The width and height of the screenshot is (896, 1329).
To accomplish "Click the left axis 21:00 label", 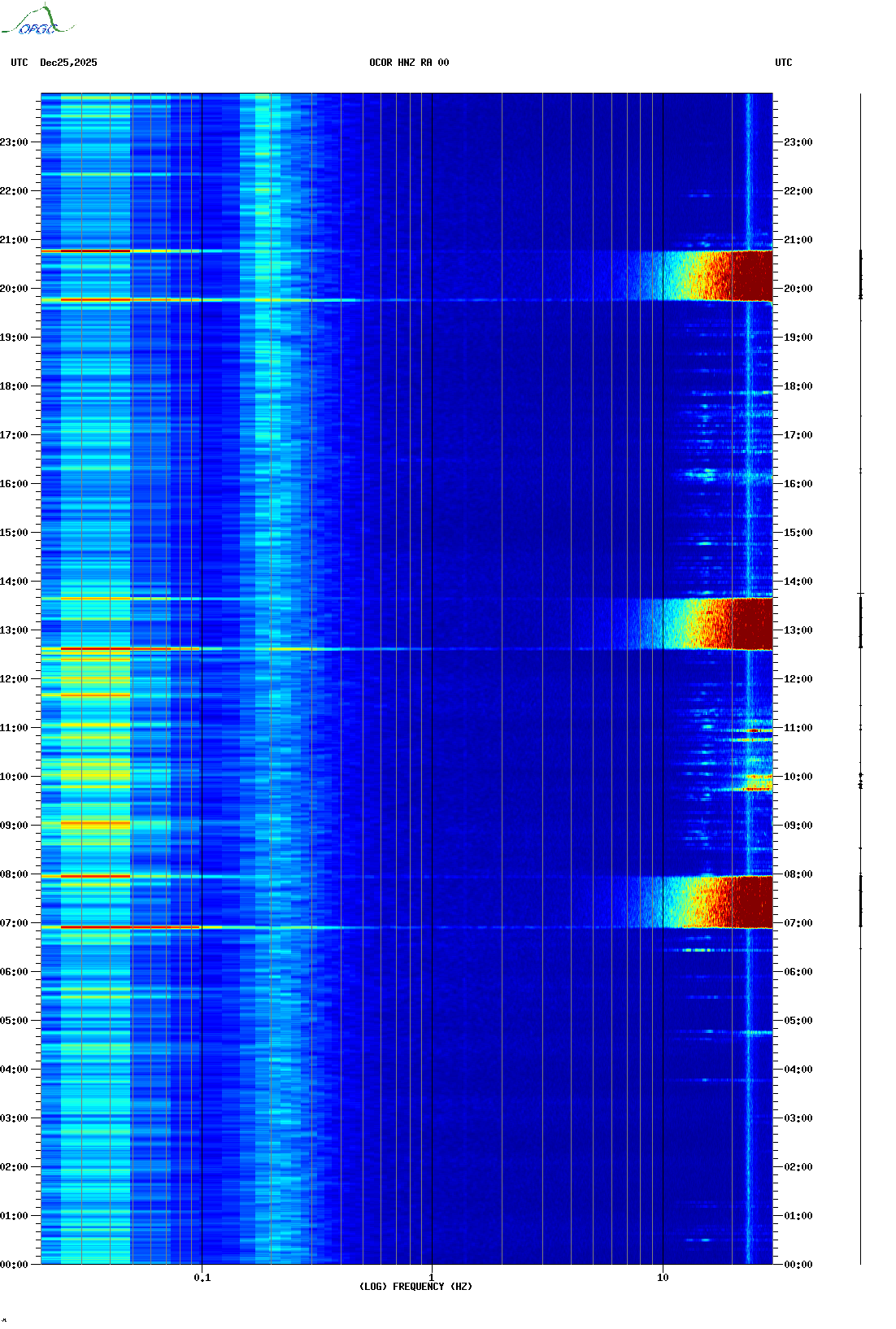I will [x=14, y=240].
